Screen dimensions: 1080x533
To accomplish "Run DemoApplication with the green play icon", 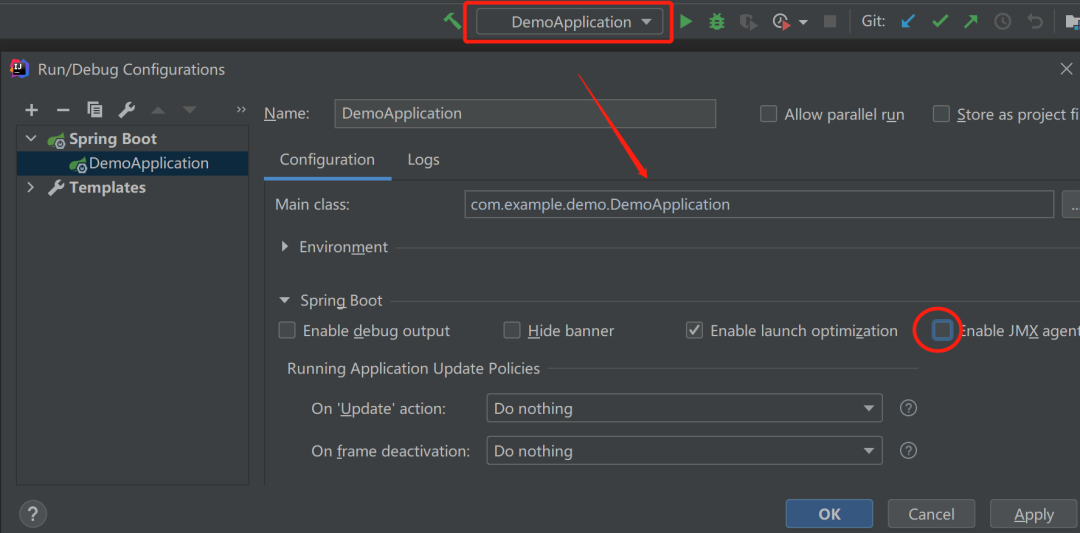I will click(x=686, y=22).
